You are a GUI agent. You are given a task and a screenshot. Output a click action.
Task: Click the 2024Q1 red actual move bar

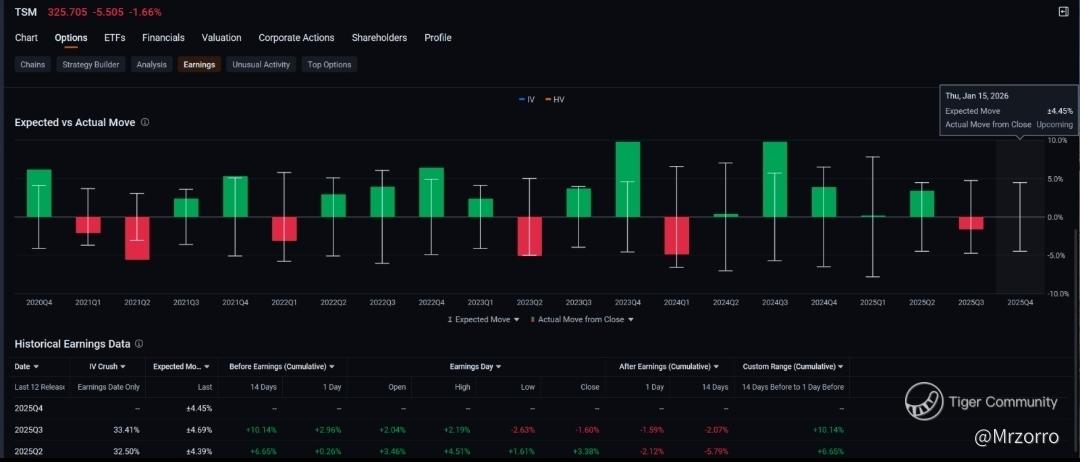676,235
